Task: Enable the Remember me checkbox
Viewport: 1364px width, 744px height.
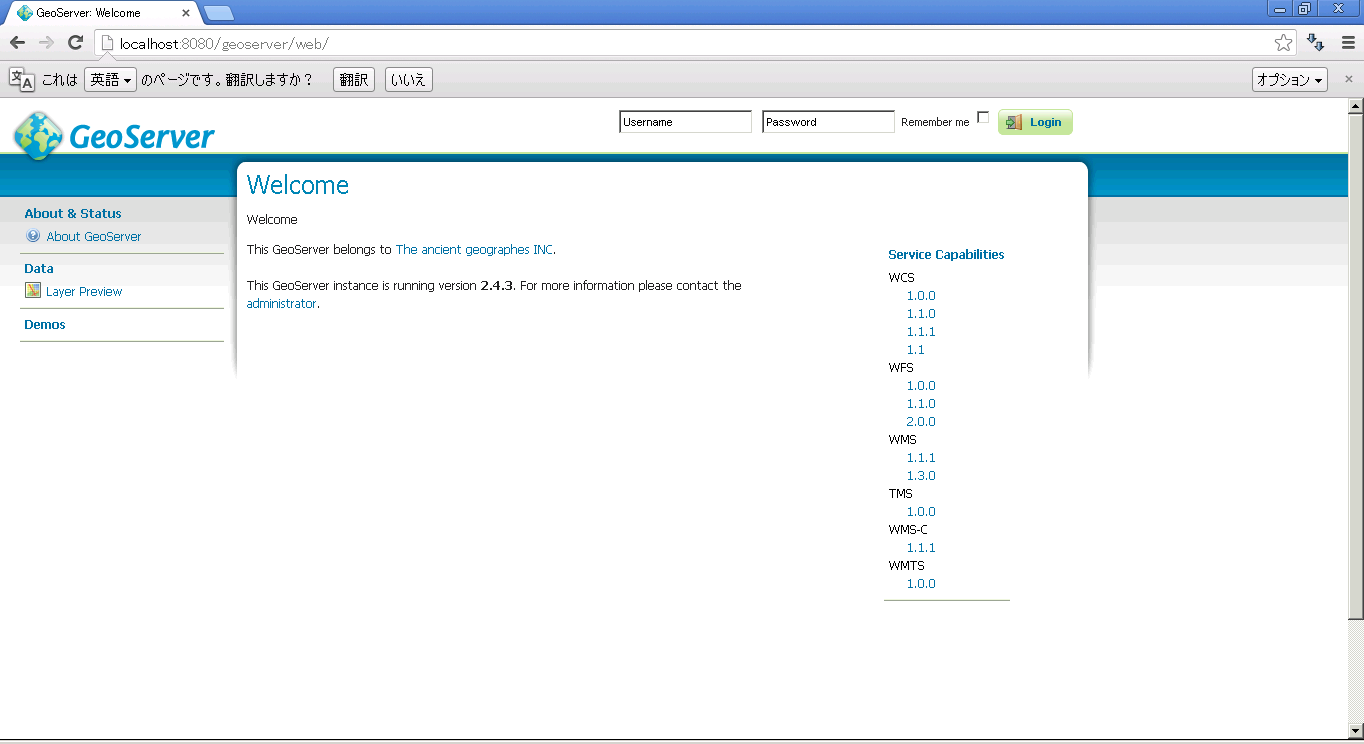Action: 983,118
